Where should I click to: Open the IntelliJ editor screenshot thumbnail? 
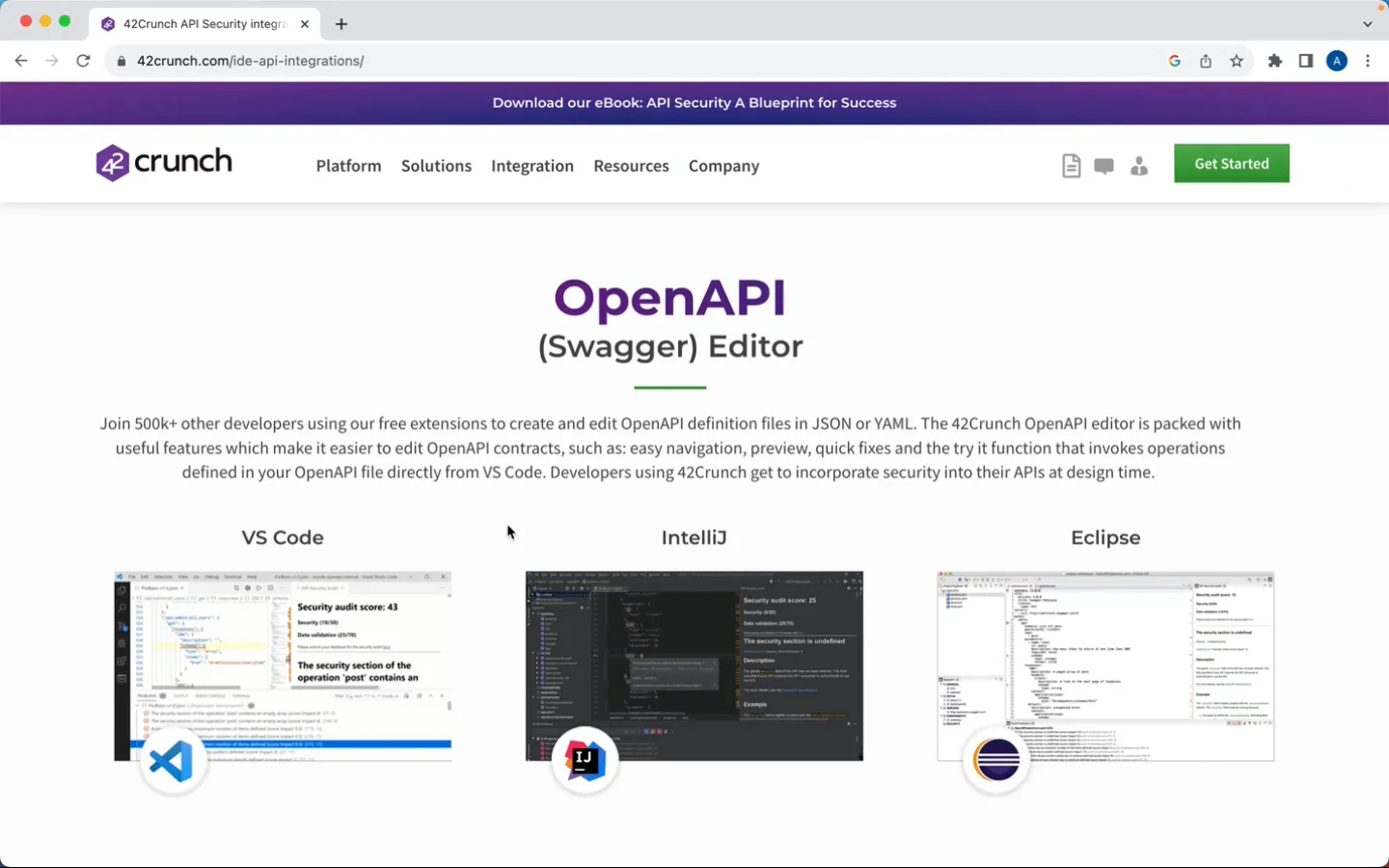click(x=694, y=666)
